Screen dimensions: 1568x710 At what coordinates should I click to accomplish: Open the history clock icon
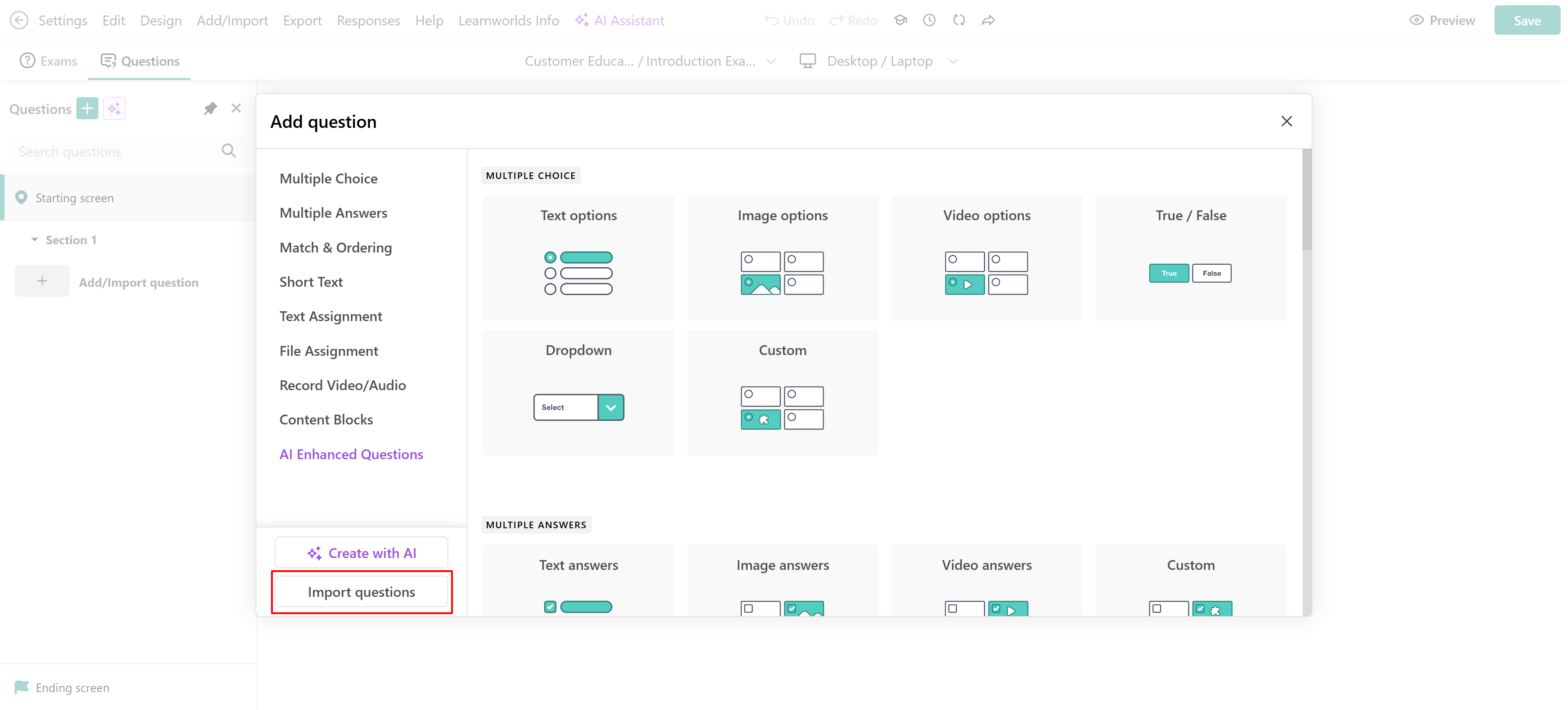pyautogui.click(x=929, y=20)
